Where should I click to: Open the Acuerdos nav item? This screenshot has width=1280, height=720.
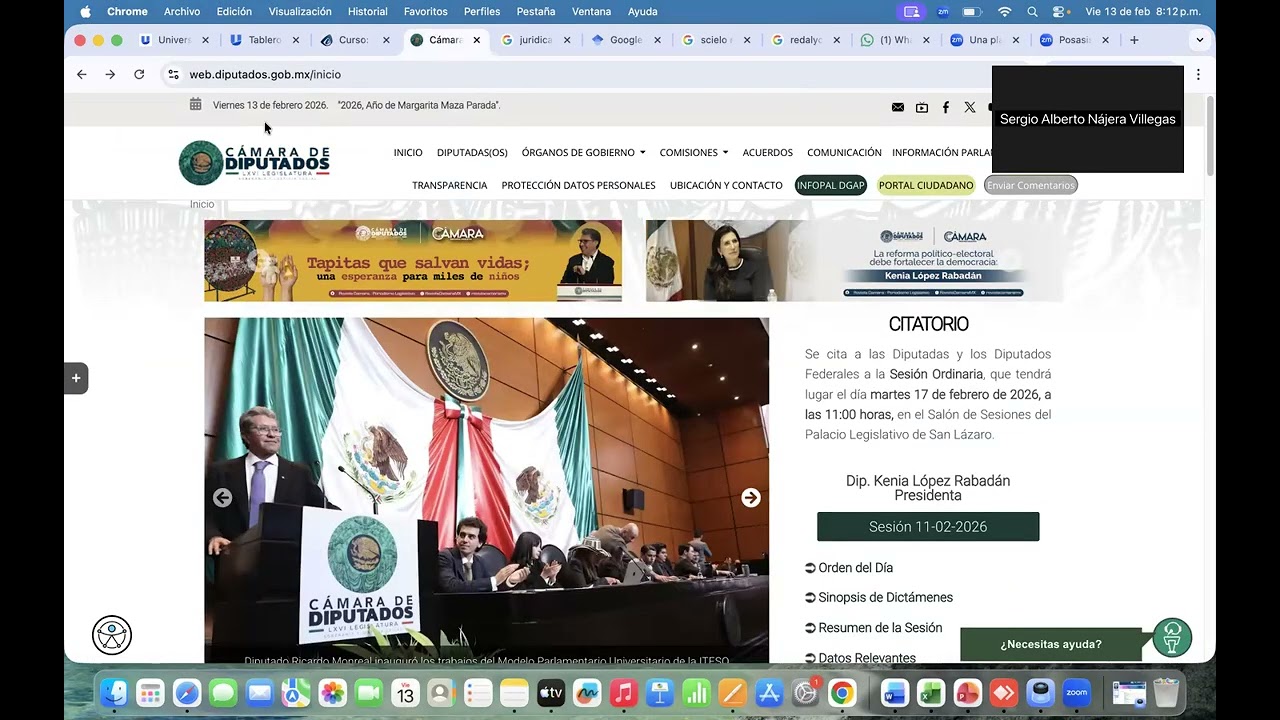click(767, 153)
